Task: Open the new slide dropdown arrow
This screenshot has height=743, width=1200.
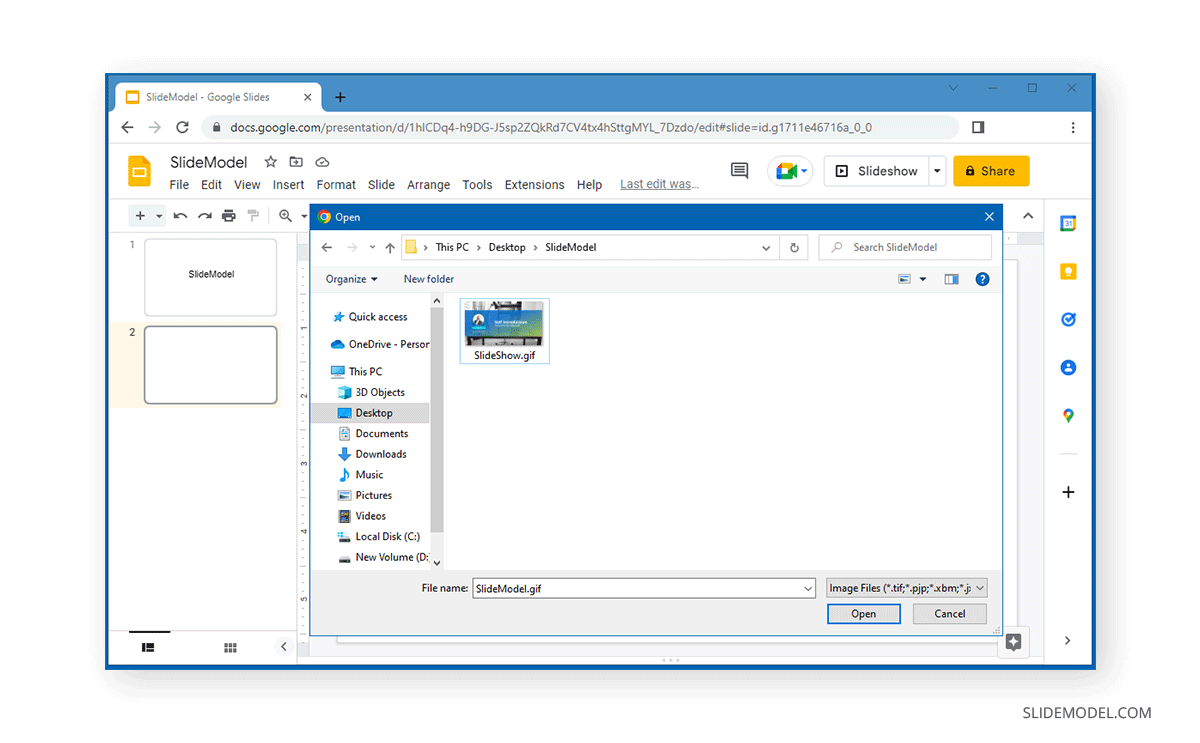Action: (x=159, y=215)
